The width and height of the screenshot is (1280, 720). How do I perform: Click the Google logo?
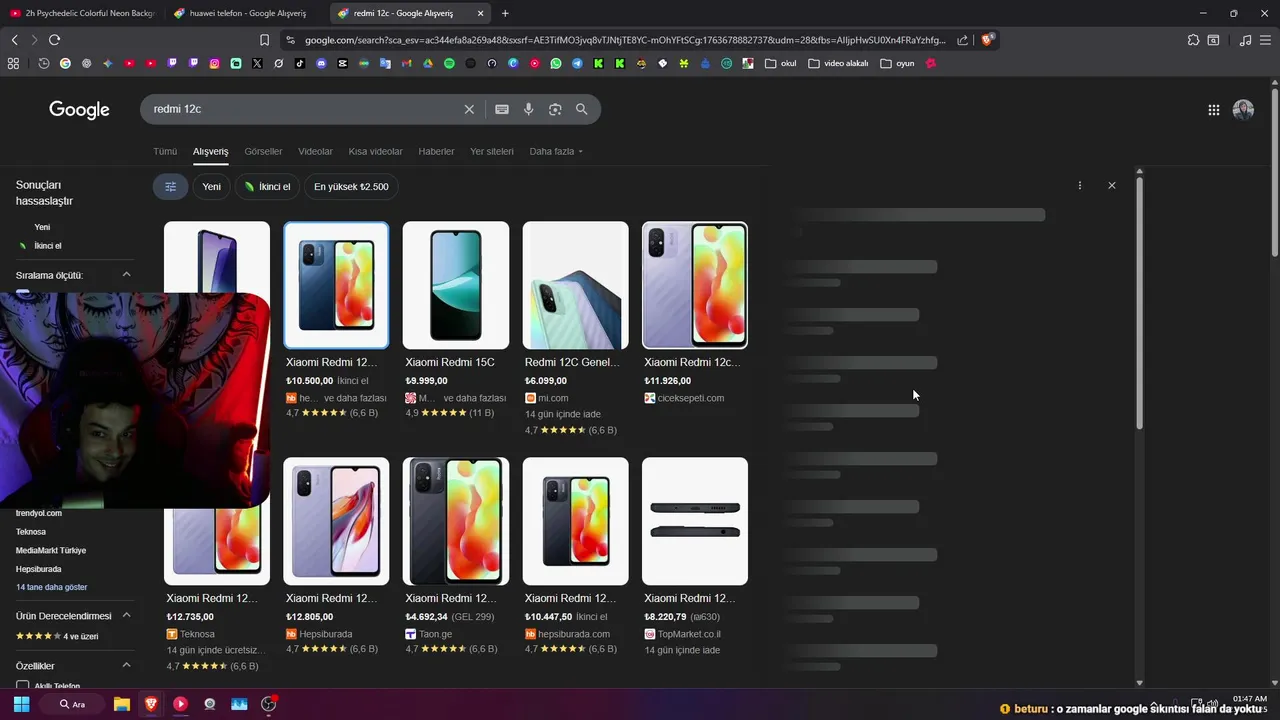(79, 110)
